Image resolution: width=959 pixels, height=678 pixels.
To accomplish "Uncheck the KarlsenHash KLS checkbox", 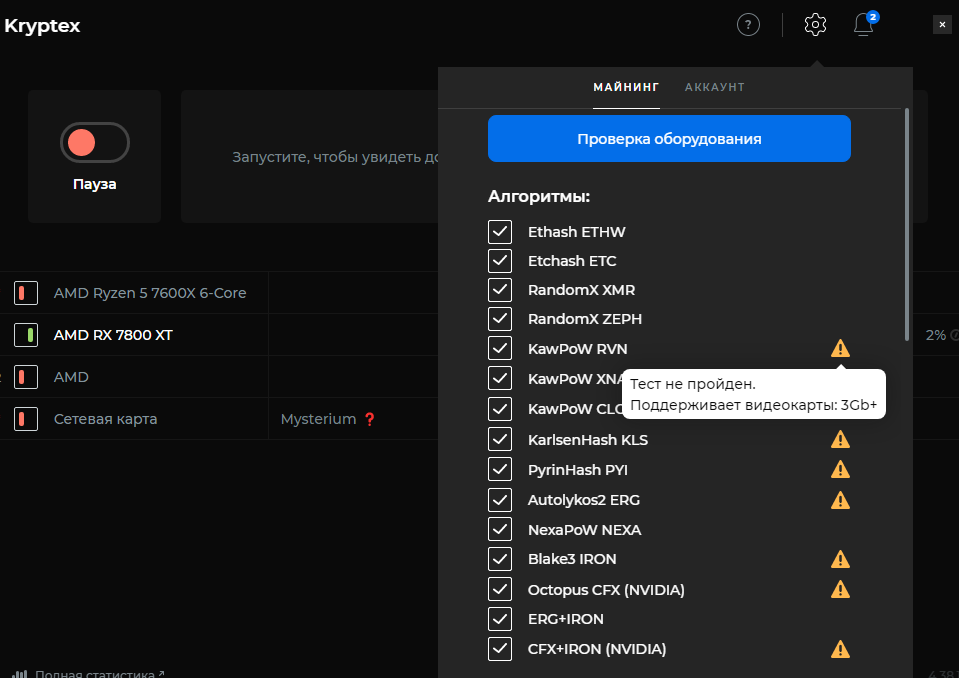I will point(500,439).
